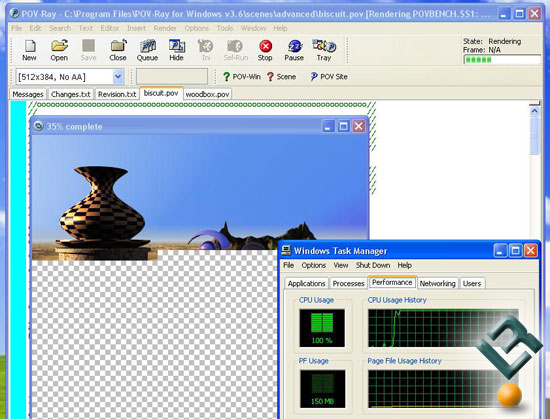The image size is (550, 419).
Task: Open the Render menu
Action: coord(165,28)
